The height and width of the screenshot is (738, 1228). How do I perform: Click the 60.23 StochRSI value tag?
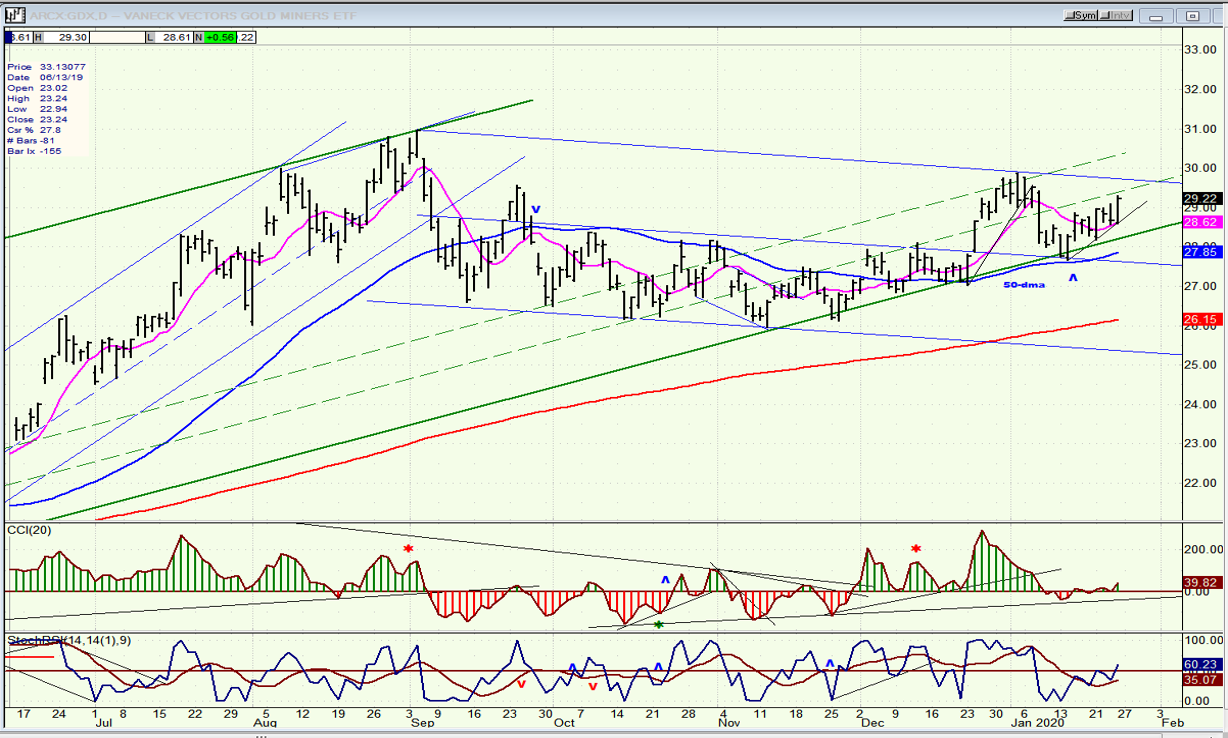[1200, 663]
